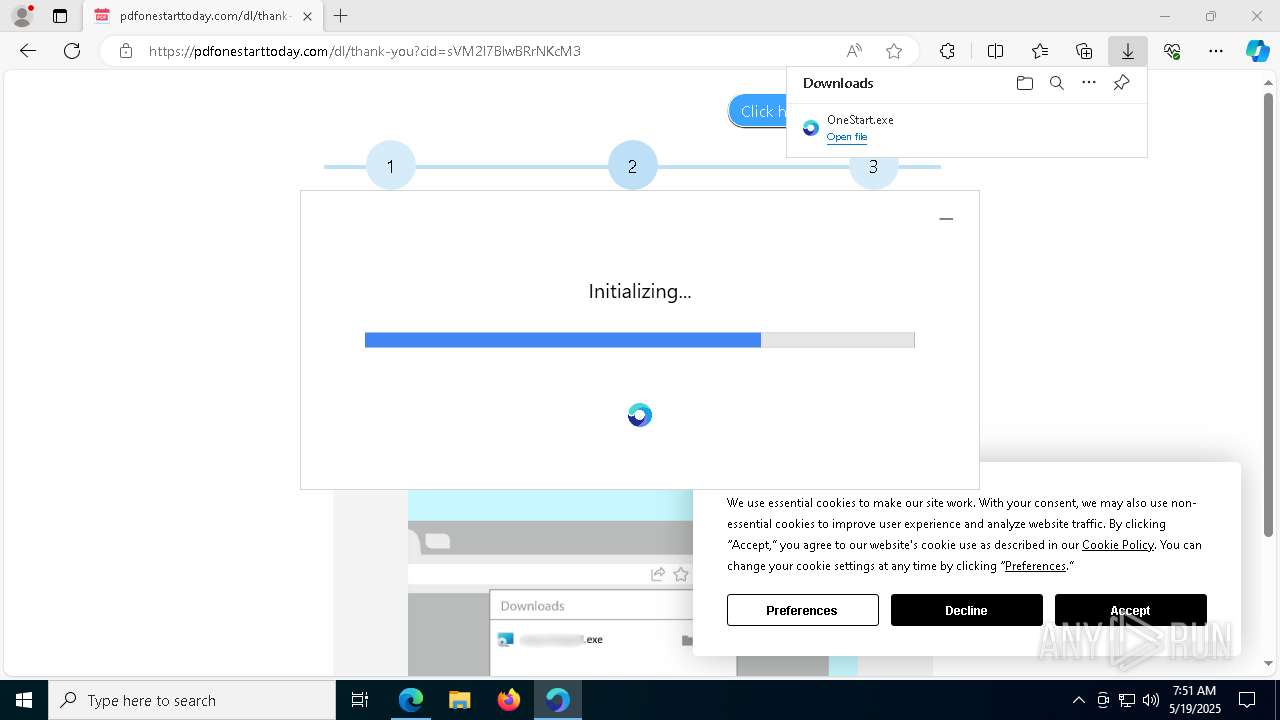Open File Explorer from taskbar
1280x720 pixels.
(460, 700)
